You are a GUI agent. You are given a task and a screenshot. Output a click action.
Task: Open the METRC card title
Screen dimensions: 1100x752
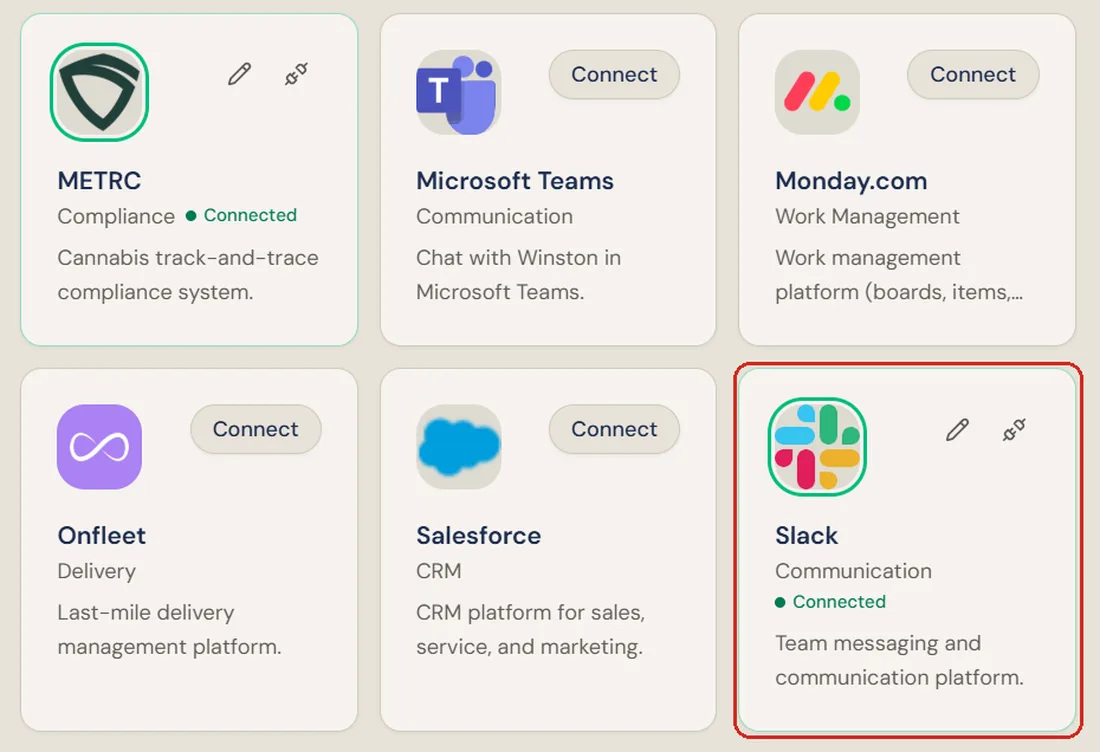(100, 181)
